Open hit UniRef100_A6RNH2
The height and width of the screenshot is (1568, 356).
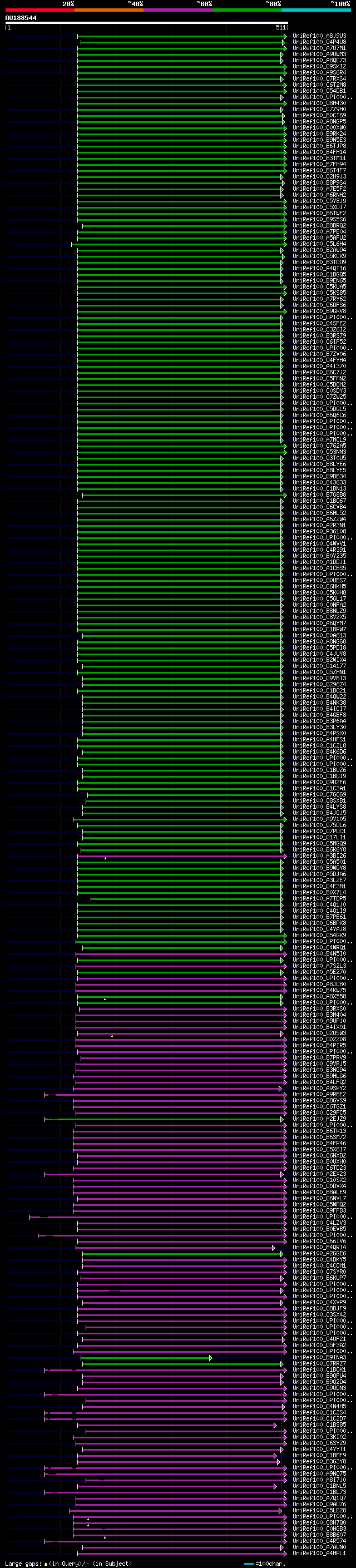[x=319, y=195]
